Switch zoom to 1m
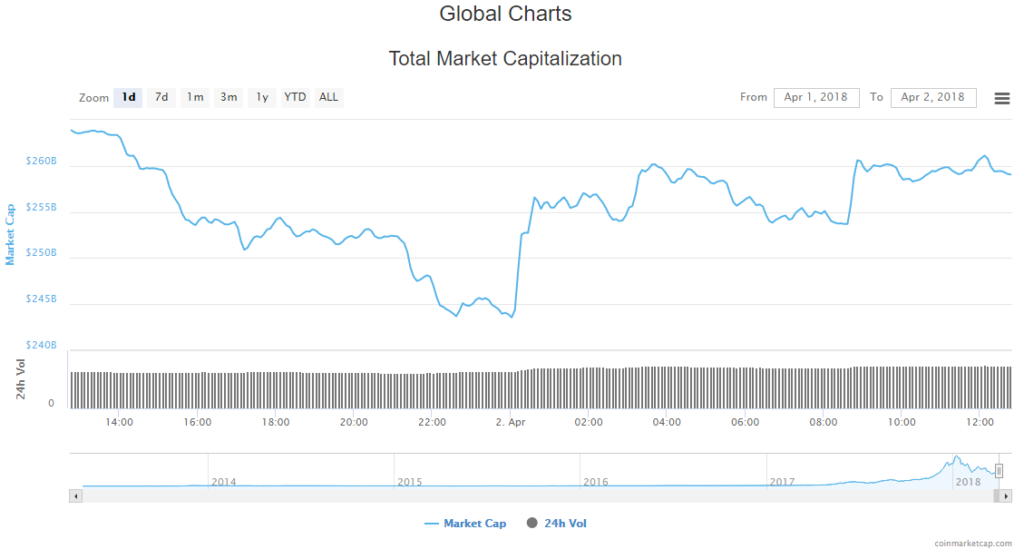The width and height of the screenshot is (1024, 549). pos(195,97)
